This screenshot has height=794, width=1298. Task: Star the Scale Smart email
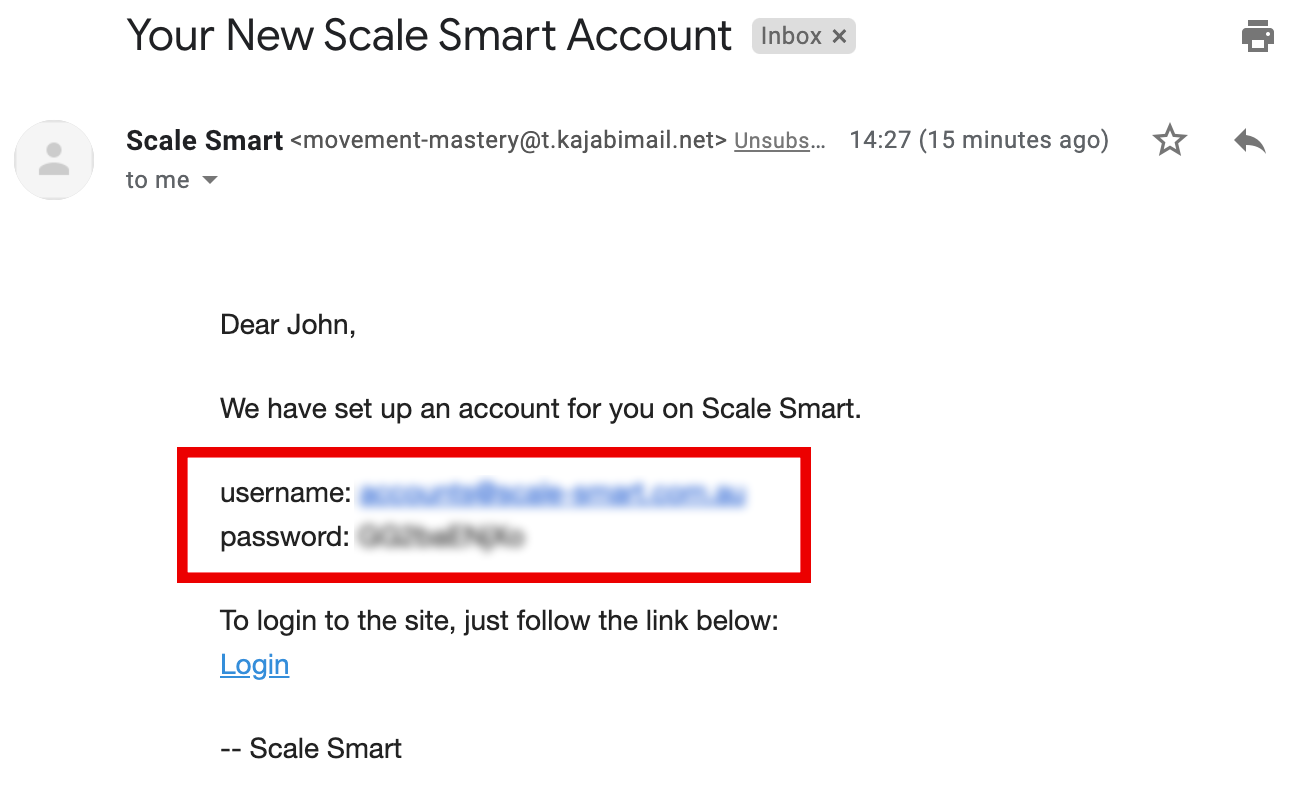[x=1169, y=141]
